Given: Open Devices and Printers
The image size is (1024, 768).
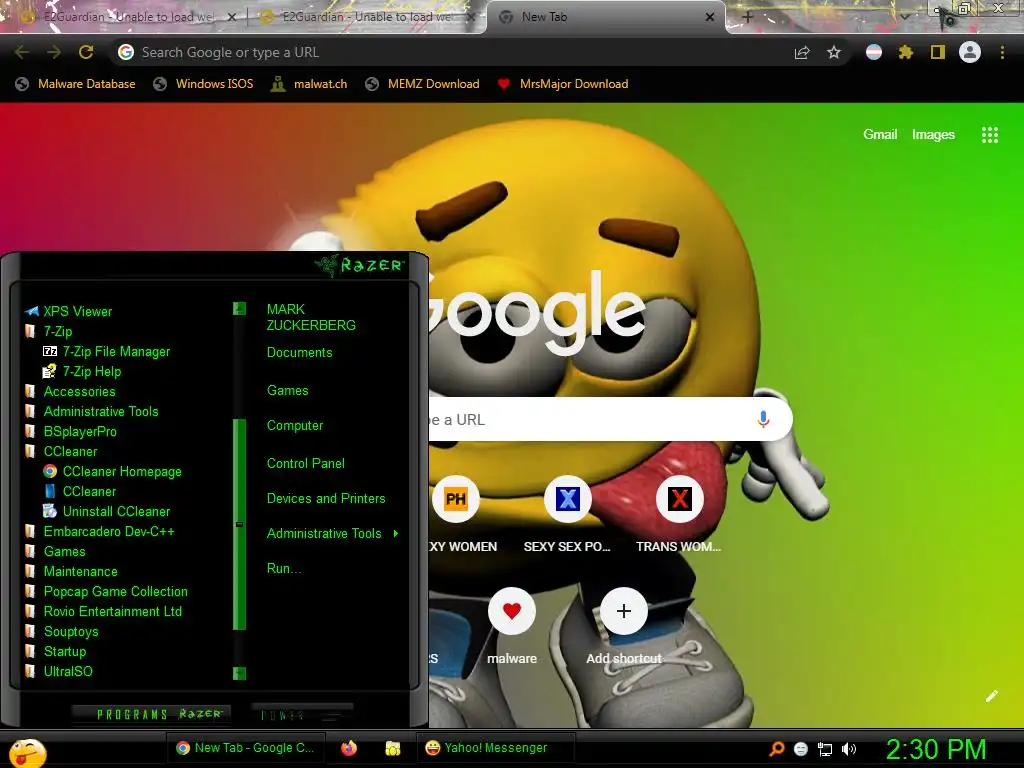Looking at the screenshot, I should (326, 498).
